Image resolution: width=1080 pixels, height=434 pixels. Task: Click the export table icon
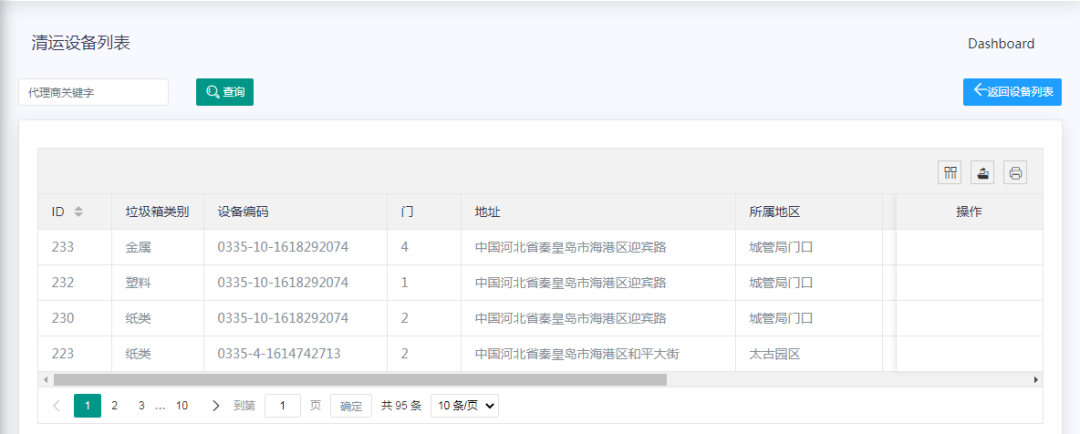coord(982,173)
